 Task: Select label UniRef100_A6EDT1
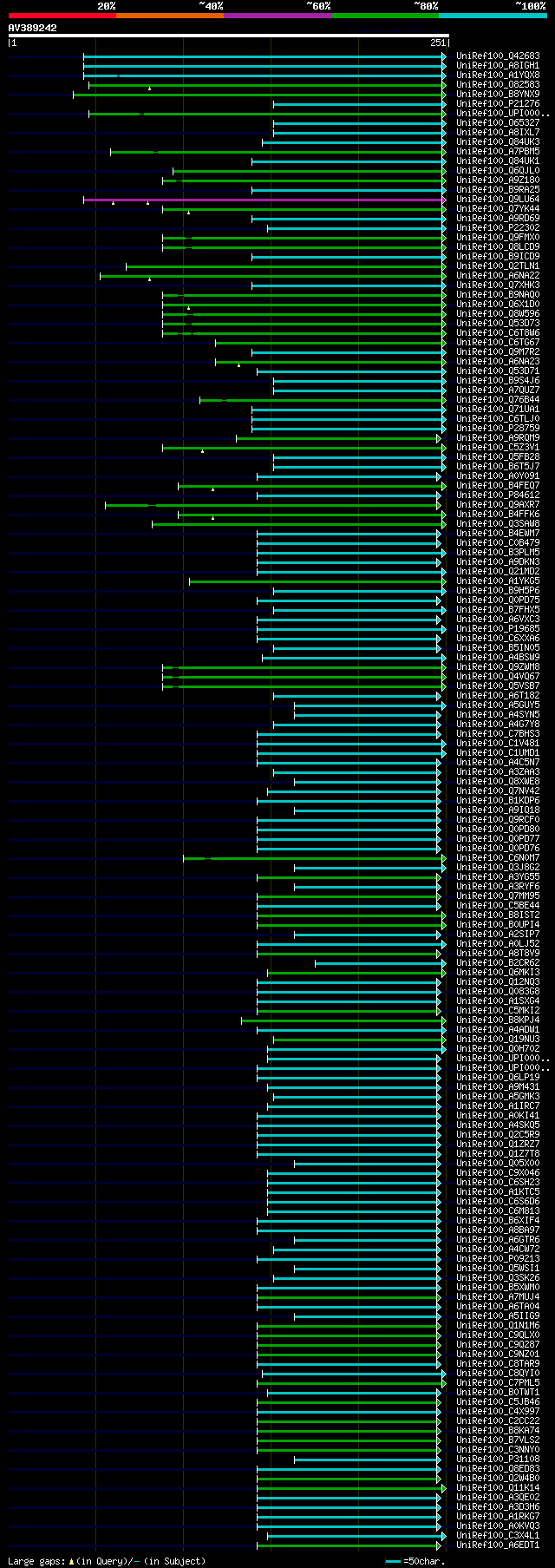(x=498, y=1545)
